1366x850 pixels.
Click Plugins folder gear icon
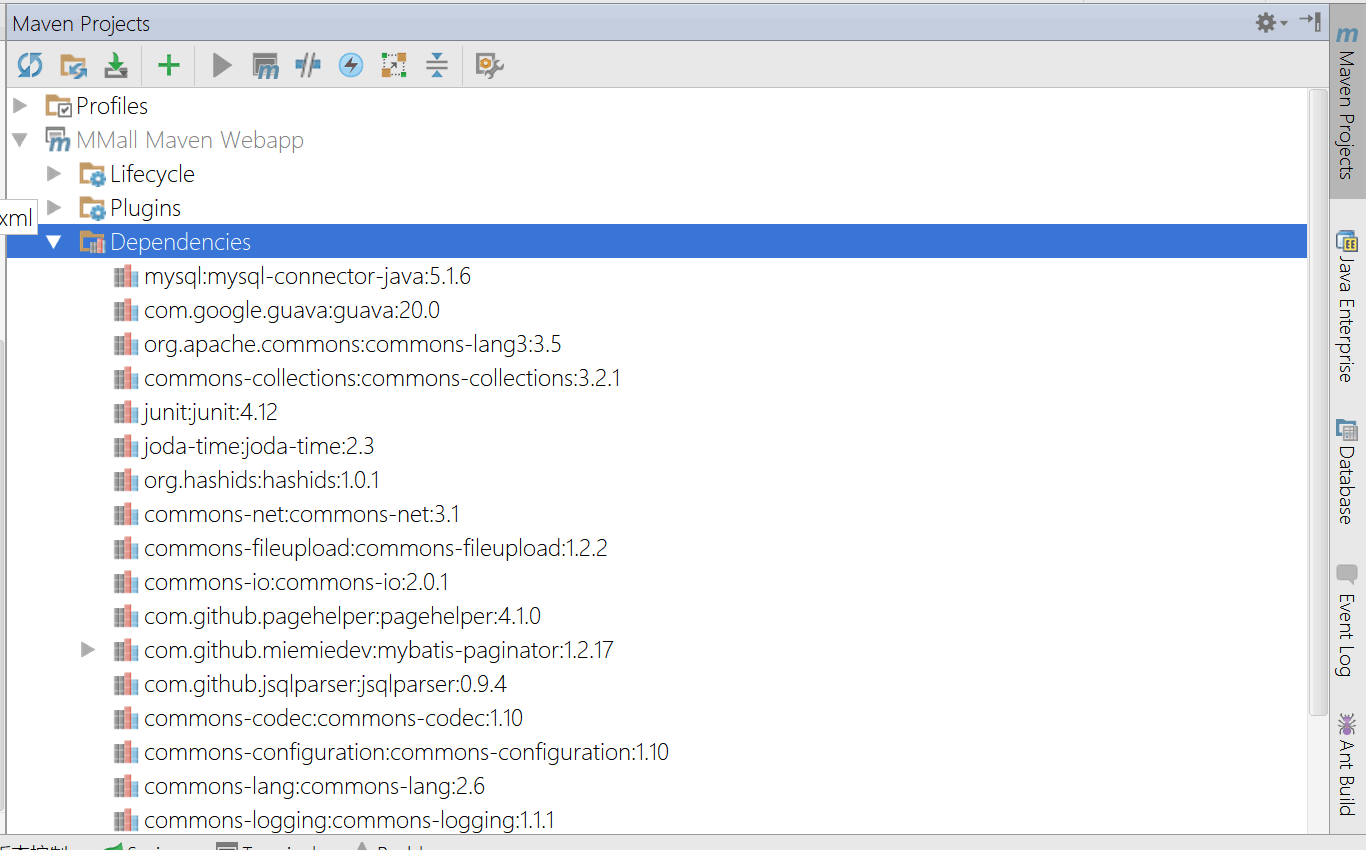tap(92, 209)
